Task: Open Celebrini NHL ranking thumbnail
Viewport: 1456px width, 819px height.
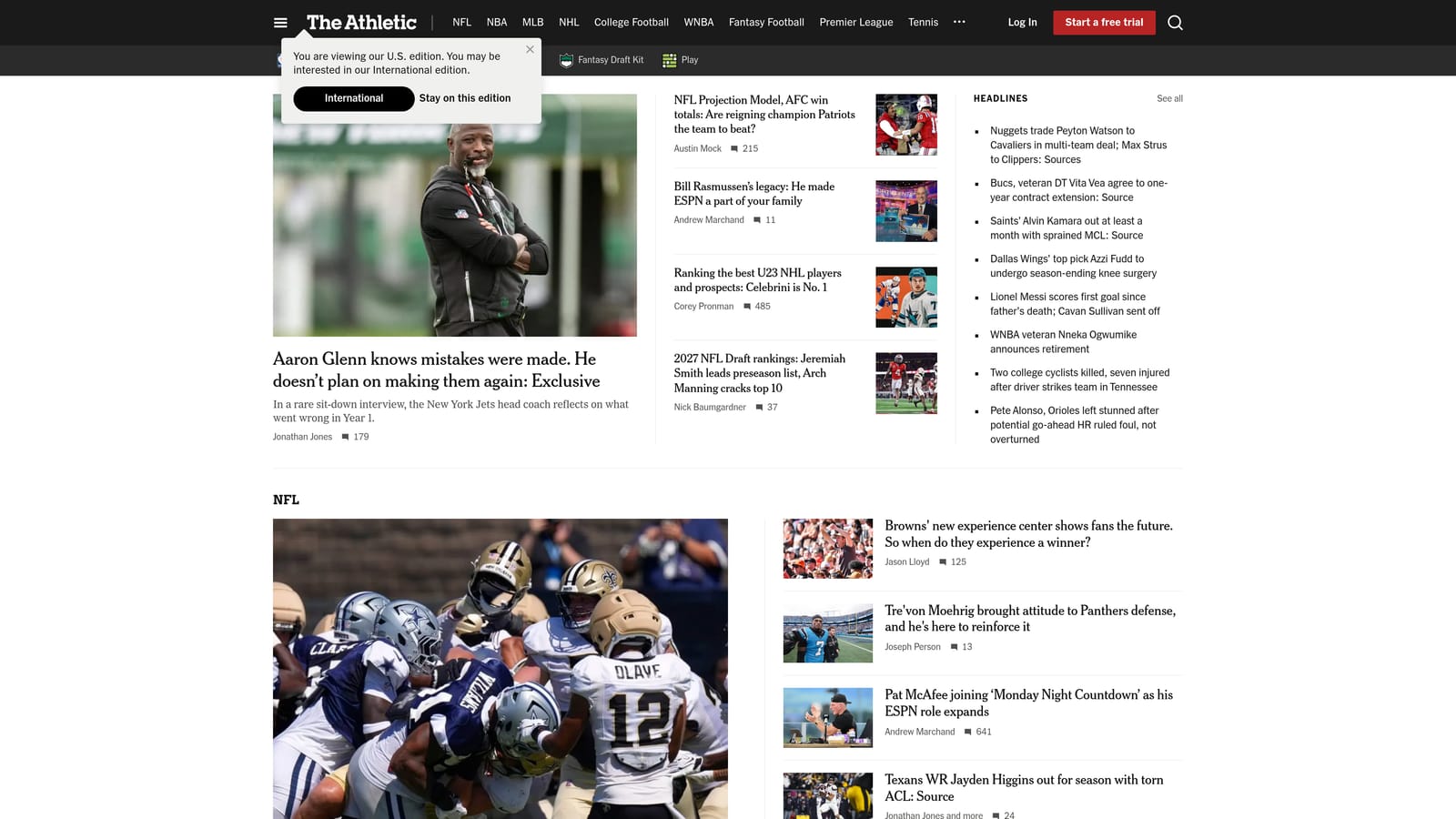Action: pyautogui.click(x=906, y=297)
